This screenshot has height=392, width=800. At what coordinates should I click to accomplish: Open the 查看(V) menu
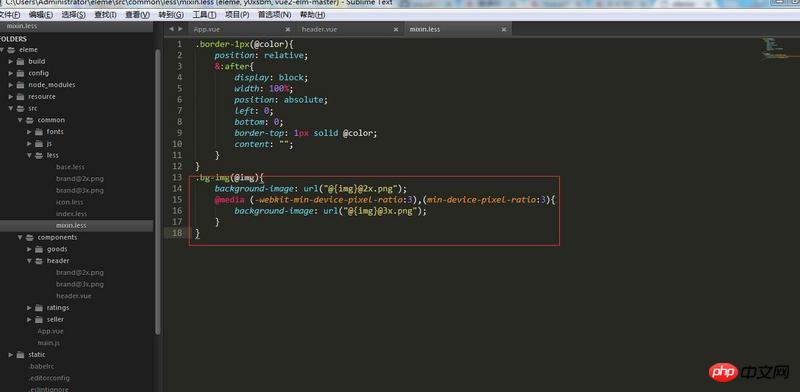tap(137, 15)
